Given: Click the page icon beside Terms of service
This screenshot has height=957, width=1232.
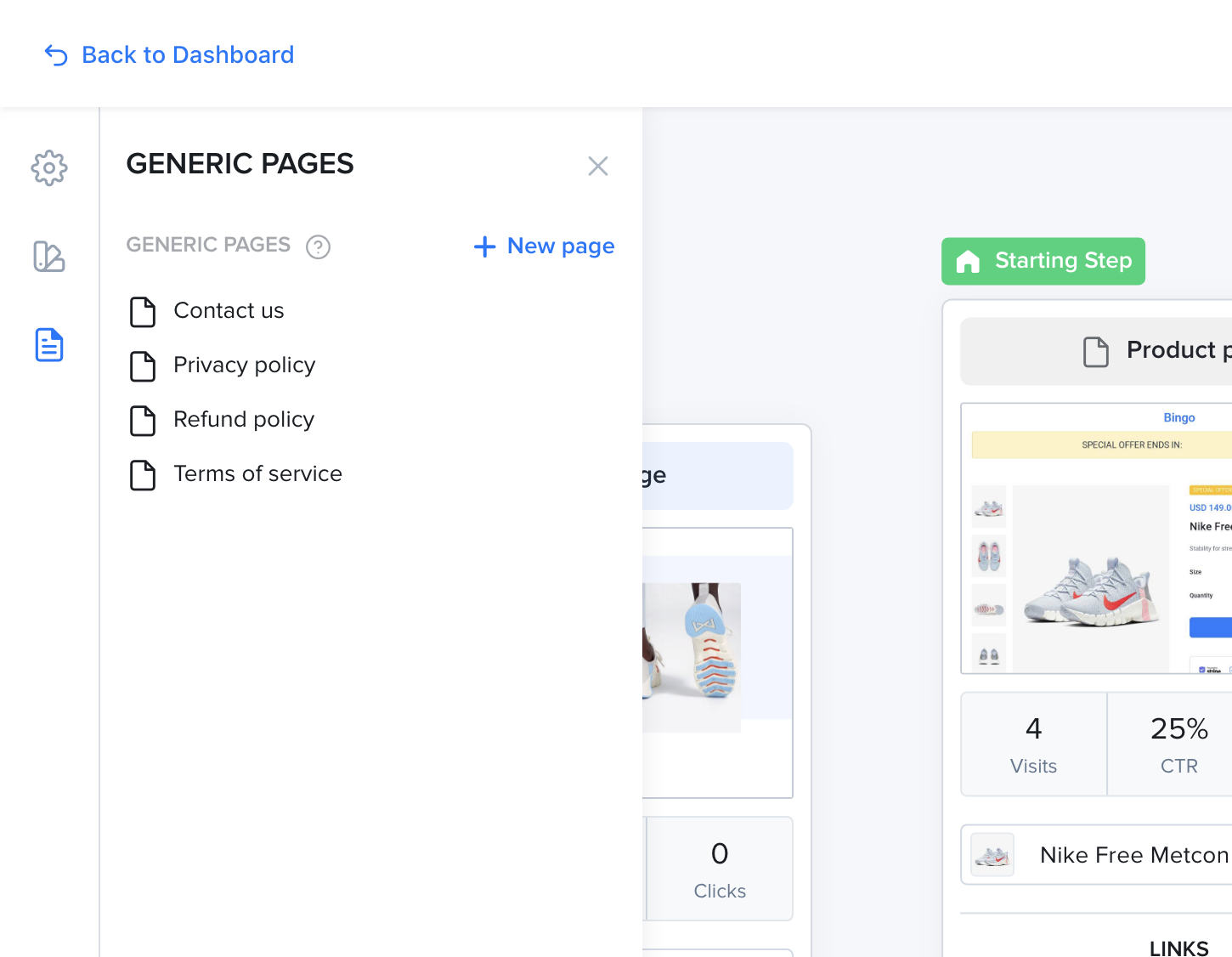Looking at the screenshot, I should (143, 475).
